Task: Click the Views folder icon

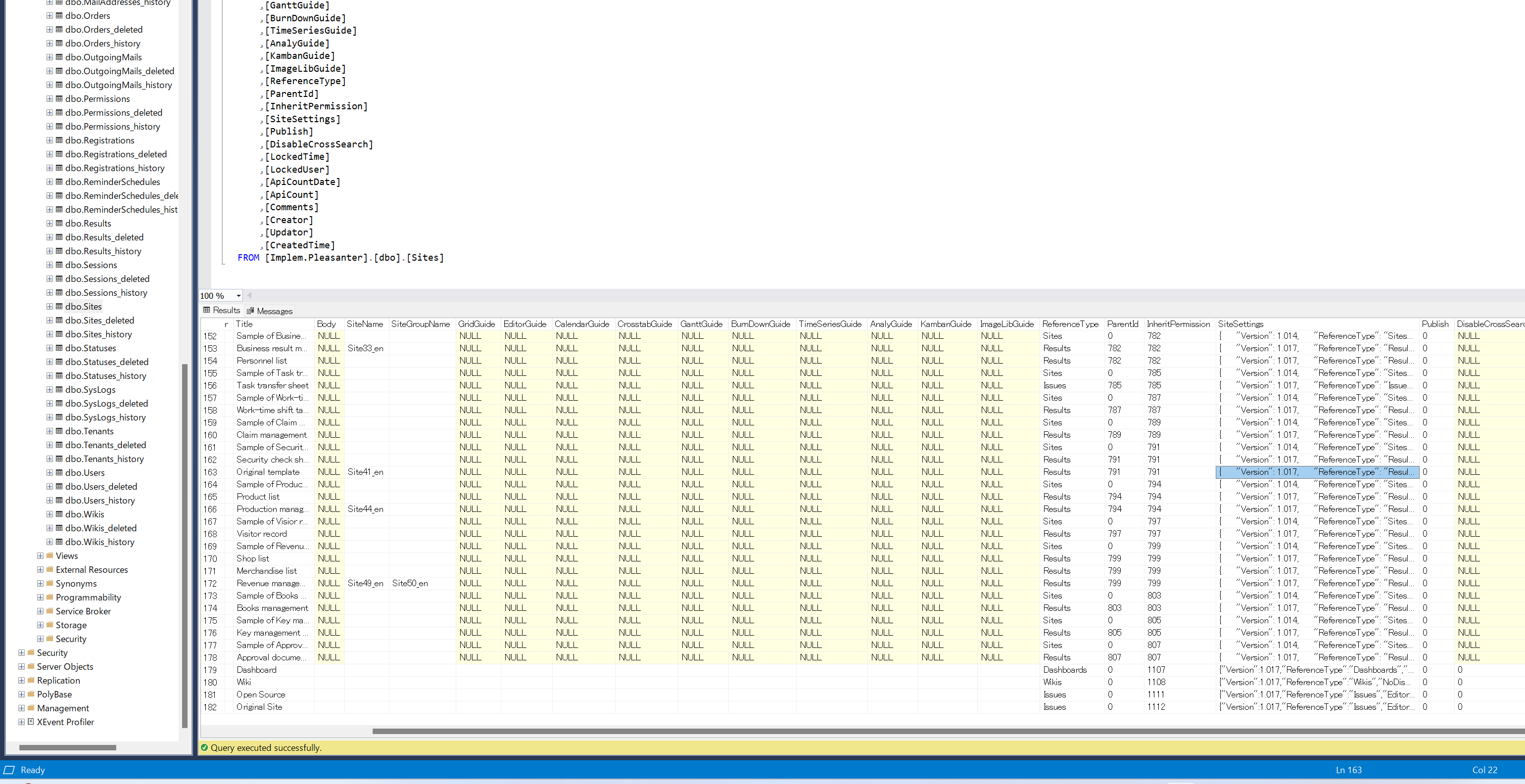Action: point(49,555)
